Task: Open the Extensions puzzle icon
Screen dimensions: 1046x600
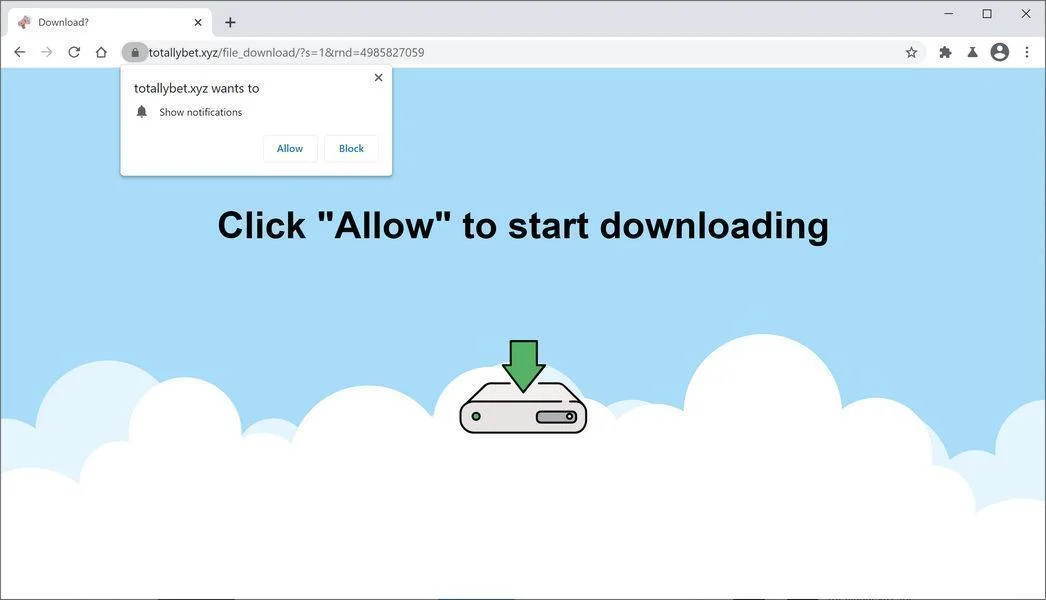Action: tap(945, 52)
